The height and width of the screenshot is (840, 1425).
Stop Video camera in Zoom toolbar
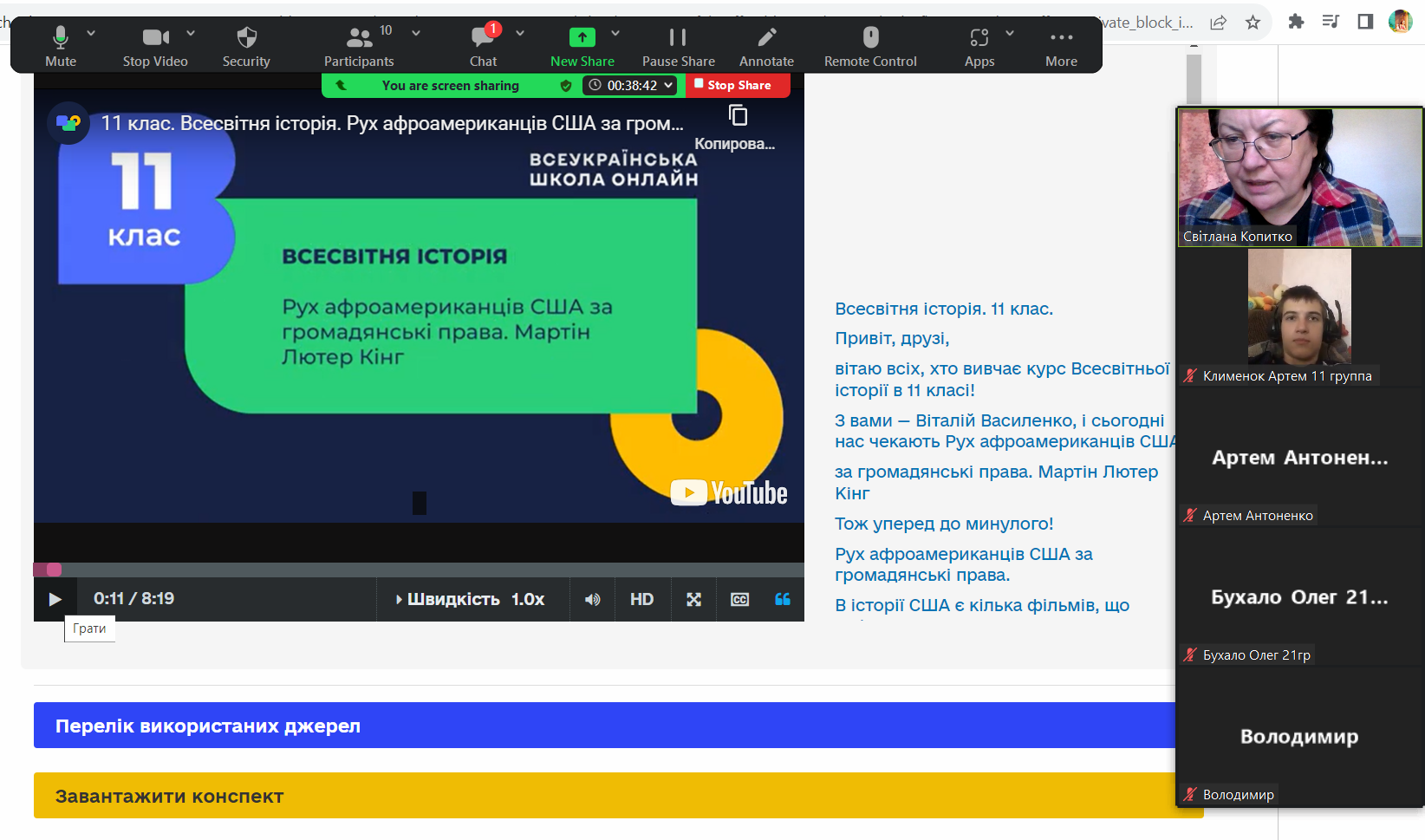tap(155, 45)
